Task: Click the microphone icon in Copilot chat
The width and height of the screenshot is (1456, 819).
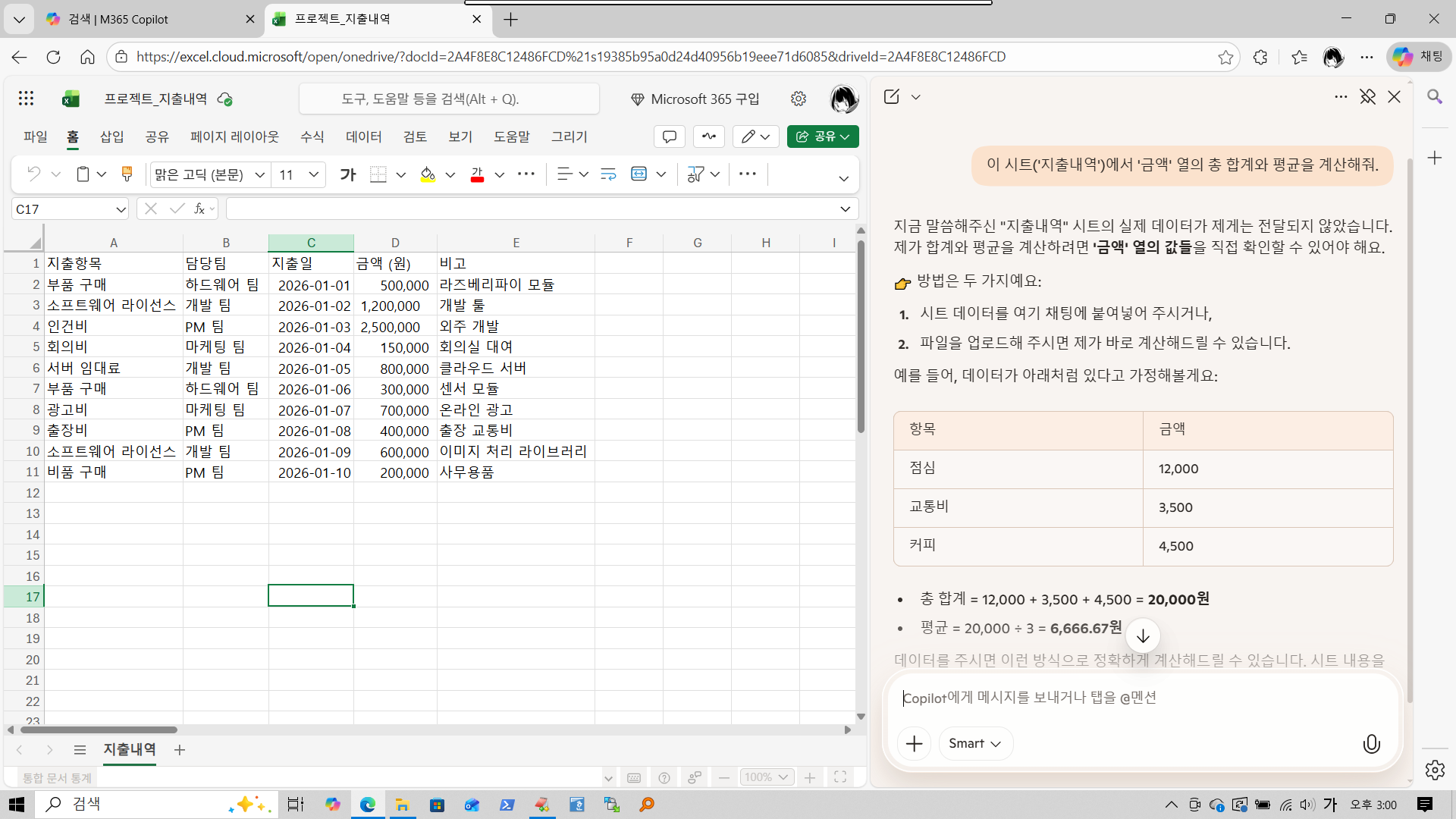Action: (x=1371, y=744)
